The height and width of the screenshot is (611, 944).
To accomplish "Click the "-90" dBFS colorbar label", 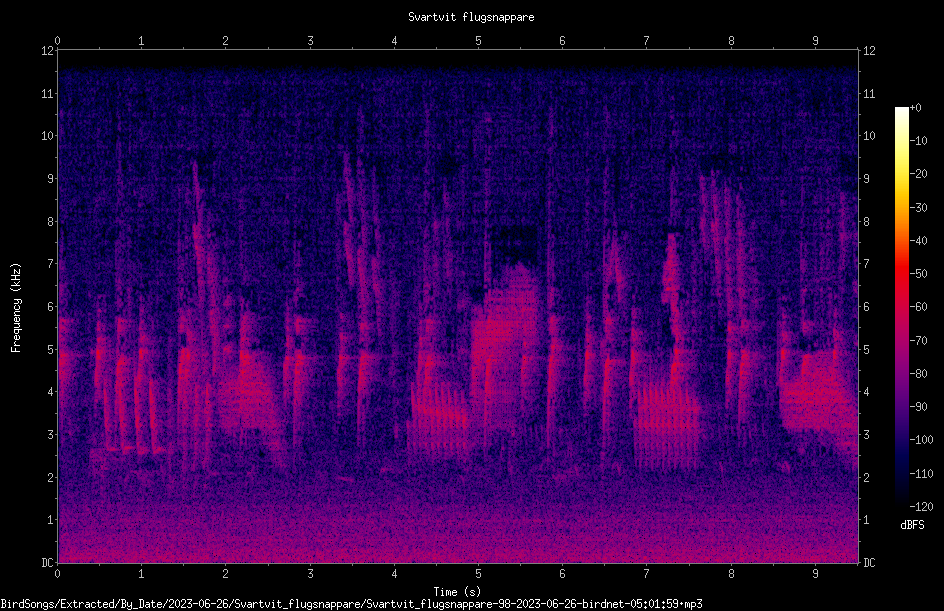I will tap(918, 407).
